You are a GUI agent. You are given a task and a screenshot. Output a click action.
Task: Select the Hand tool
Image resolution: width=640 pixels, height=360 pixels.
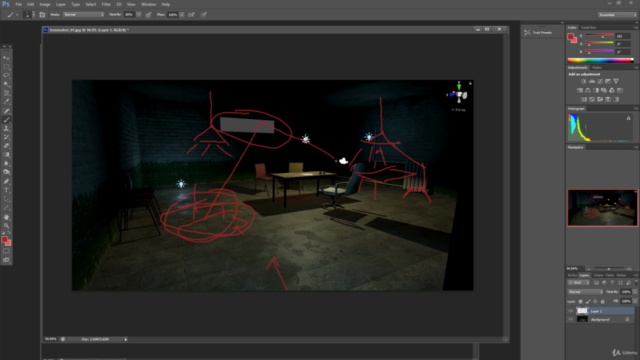tap(6, 217)
